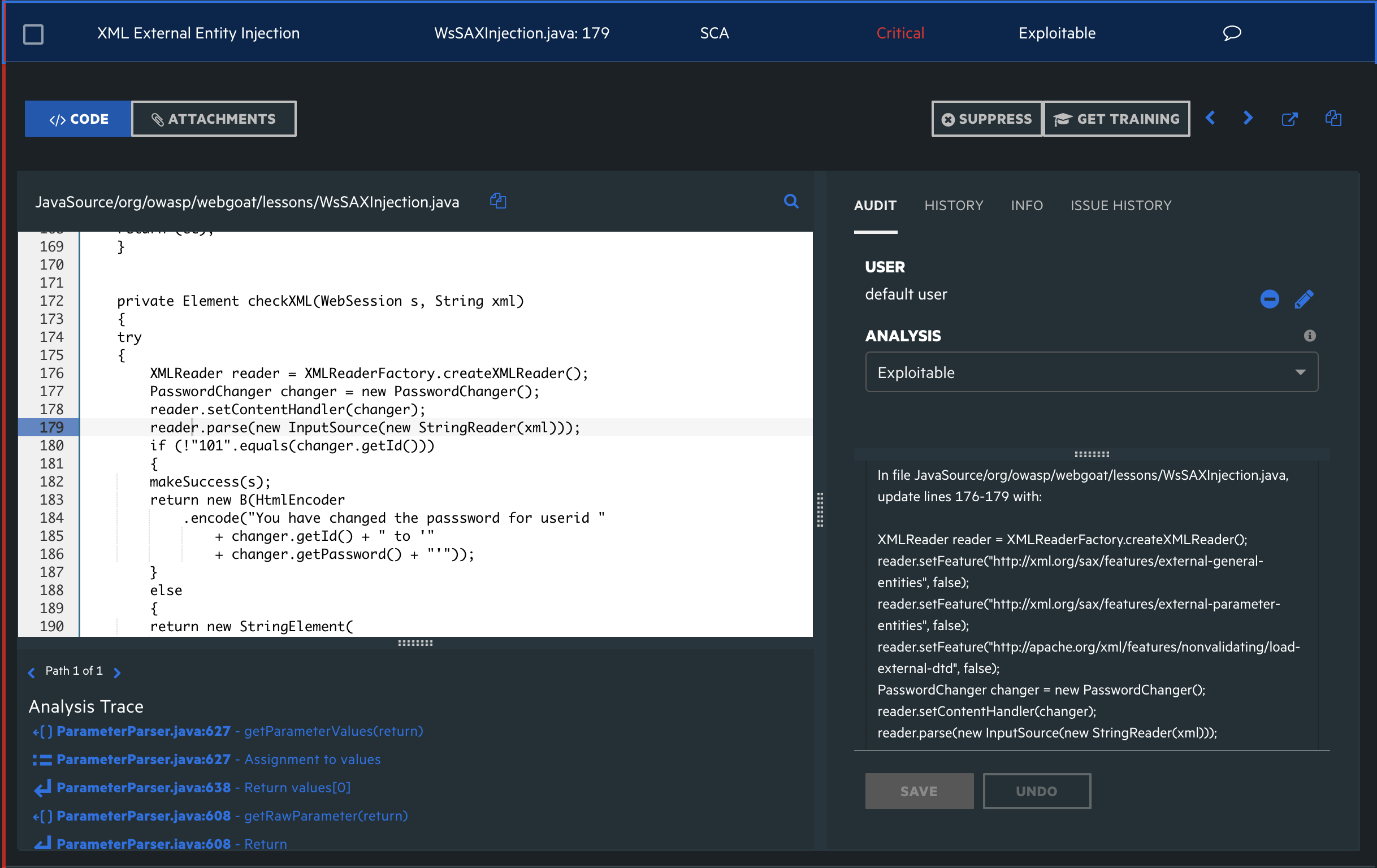Click the comment panel resize handle
1377x868 pixels.
tap(1091, 454)
